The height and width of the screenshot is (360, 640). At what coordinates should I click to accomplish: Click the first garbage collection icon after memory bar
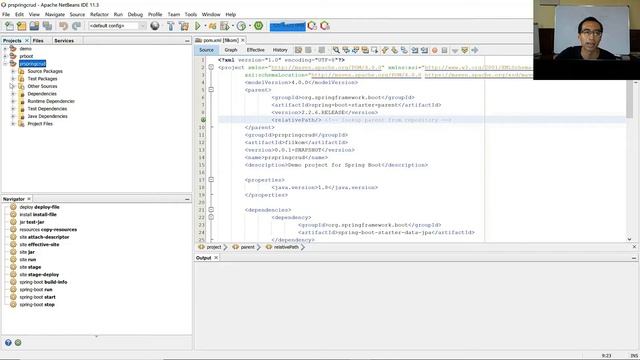(312, 26)
